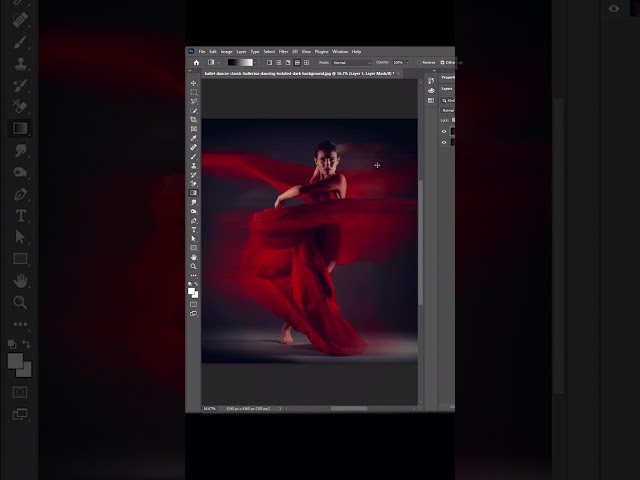Switch to the Properties panel tab
Image resolution: width=640 pixels, height=480 pixels.
click(448, 78)
